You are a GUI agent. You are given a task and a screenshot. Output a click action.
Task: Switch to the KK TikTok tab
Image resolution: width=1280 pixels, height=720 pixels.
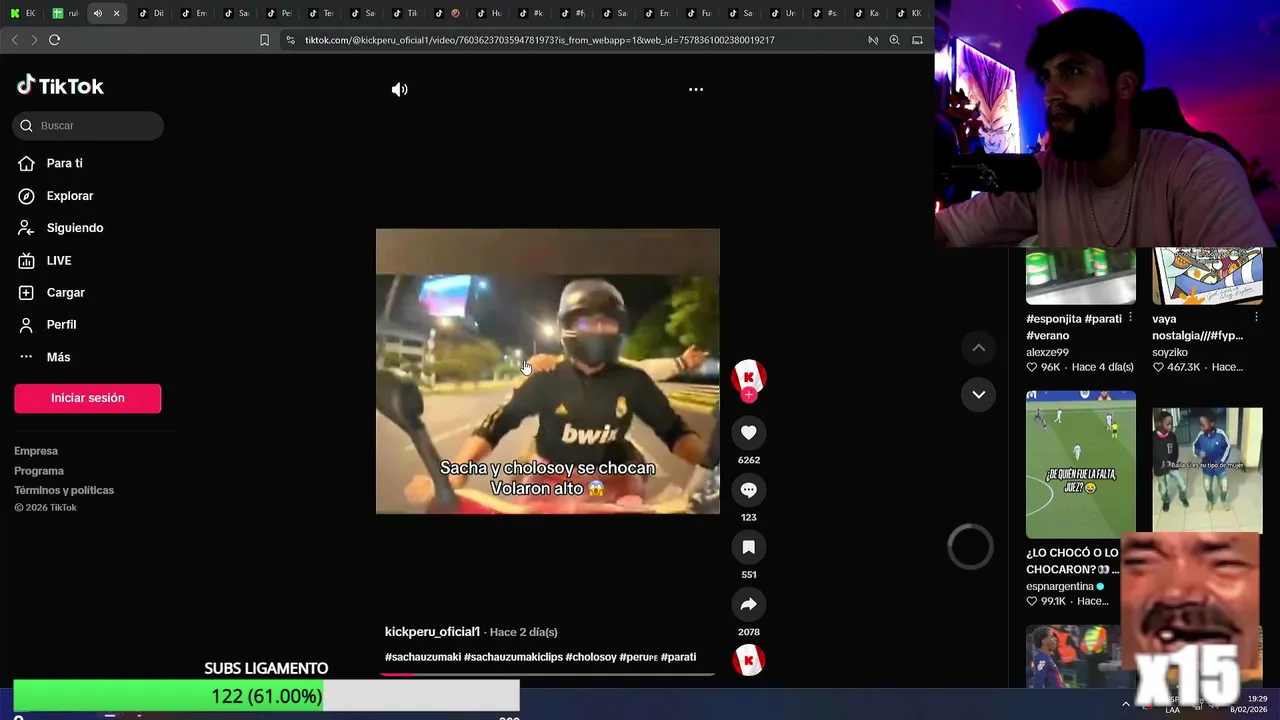[908, 13]
